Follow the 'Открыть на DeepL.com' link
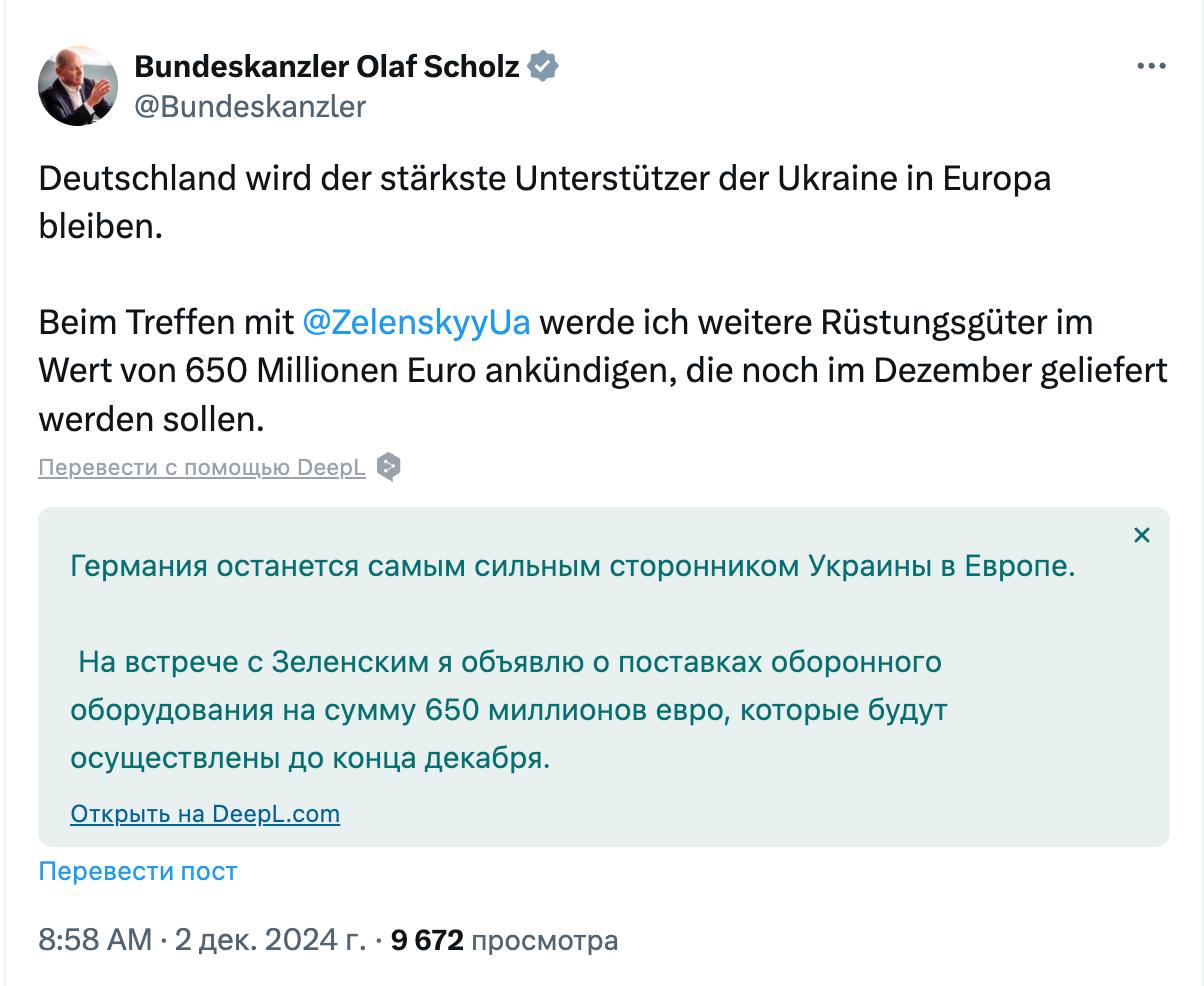The image size is (1204, 986). [x=205, y=814]
